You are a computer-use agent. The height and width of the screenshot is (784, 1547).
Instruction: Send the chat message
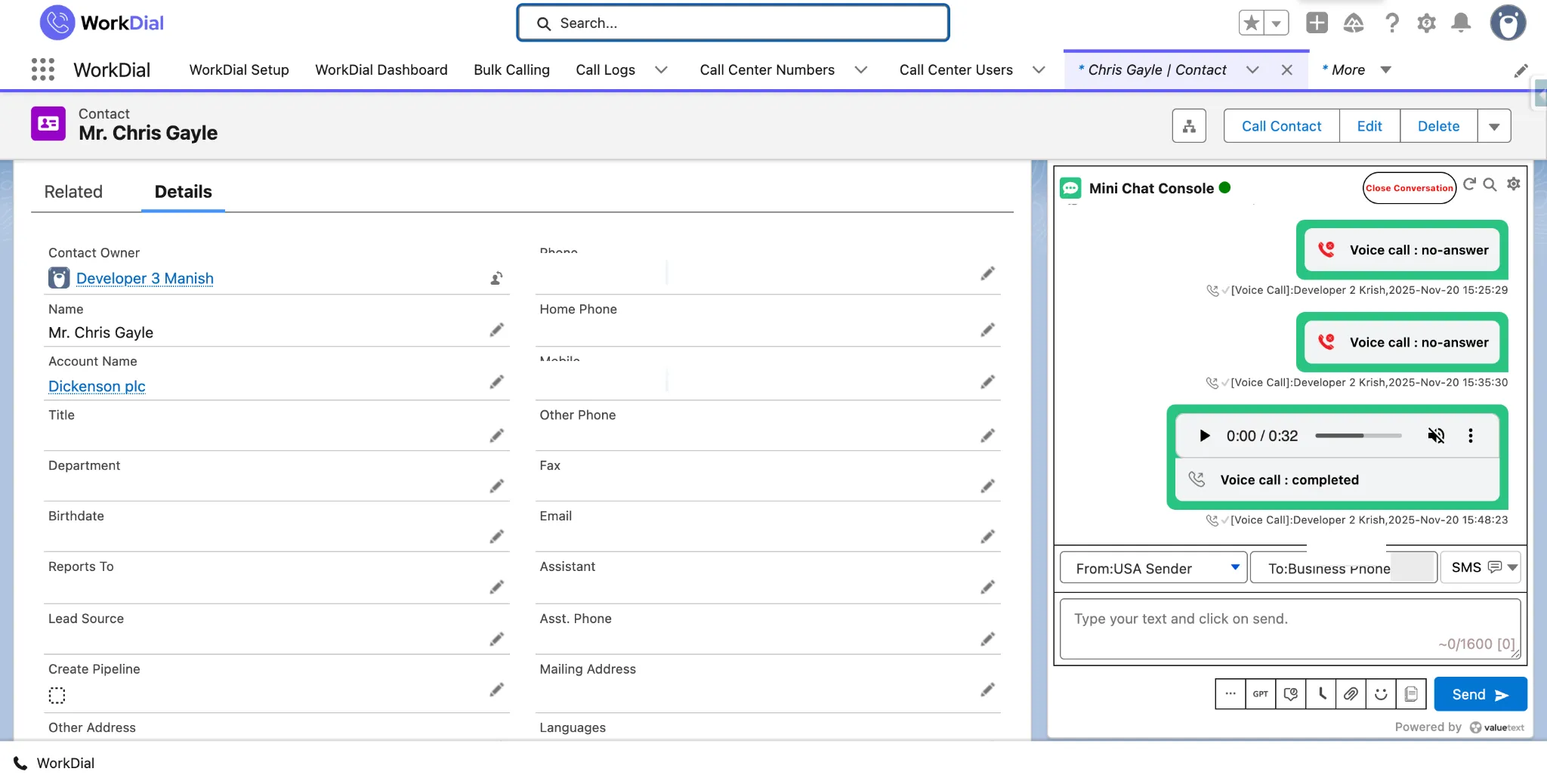pos(1480,694)
